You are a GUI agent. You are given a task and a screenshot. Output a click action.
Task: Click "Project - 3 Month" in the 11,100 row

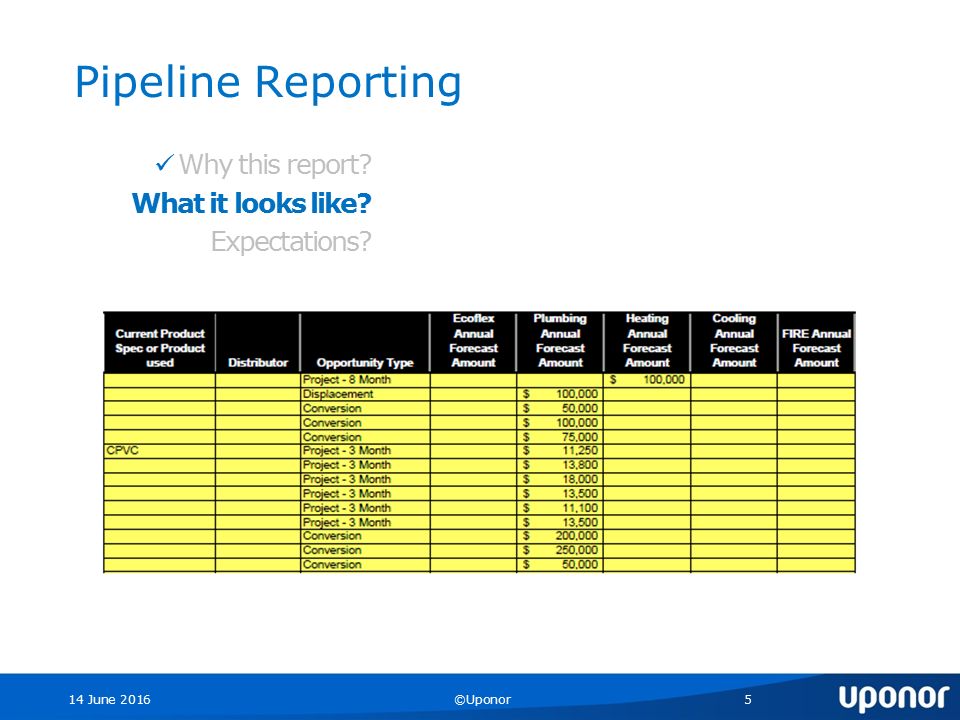(x=365, y=508)
